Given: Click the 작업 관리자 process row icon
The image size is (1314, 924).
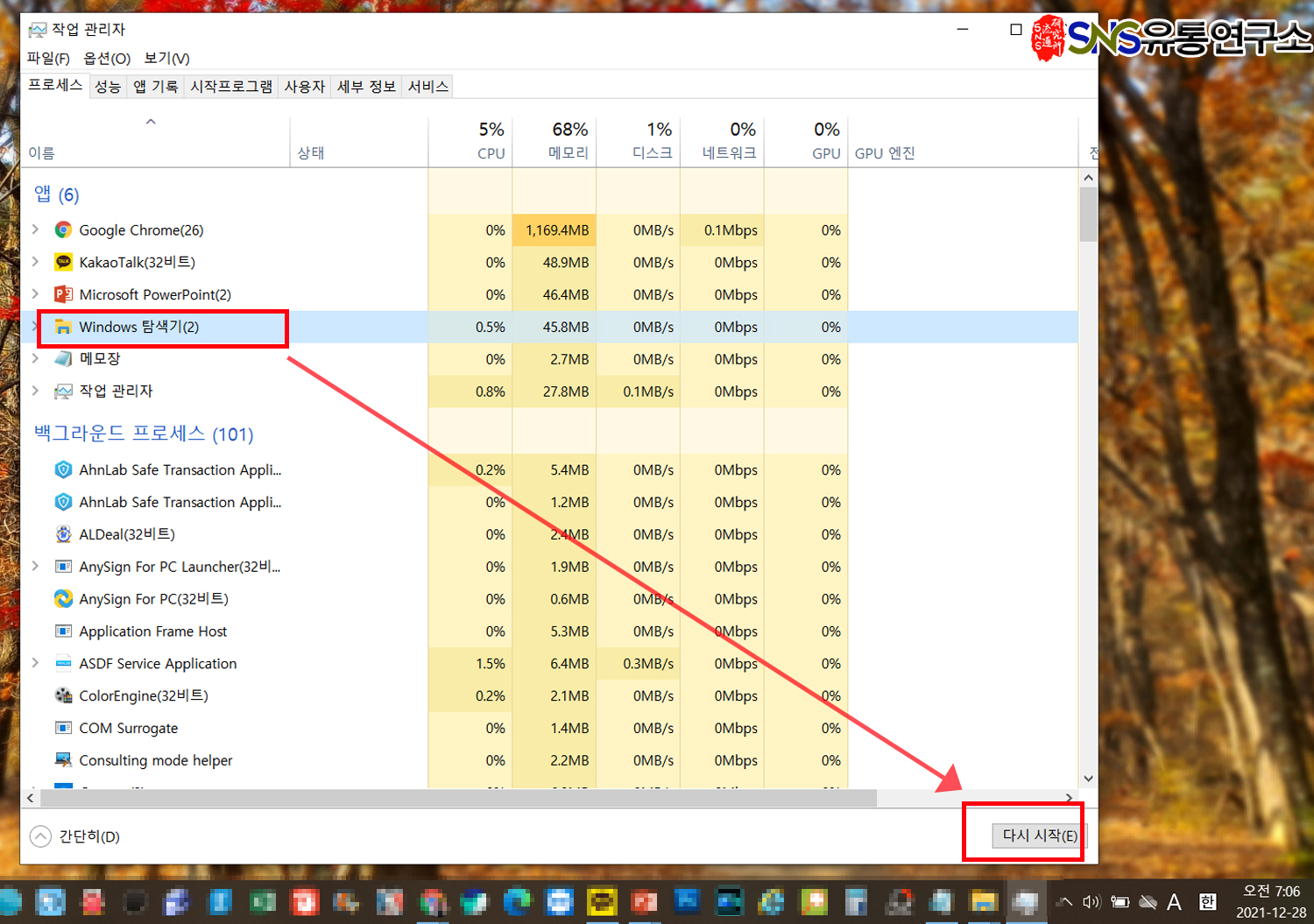Looking at the screenshot, I should tap(63, 391).
